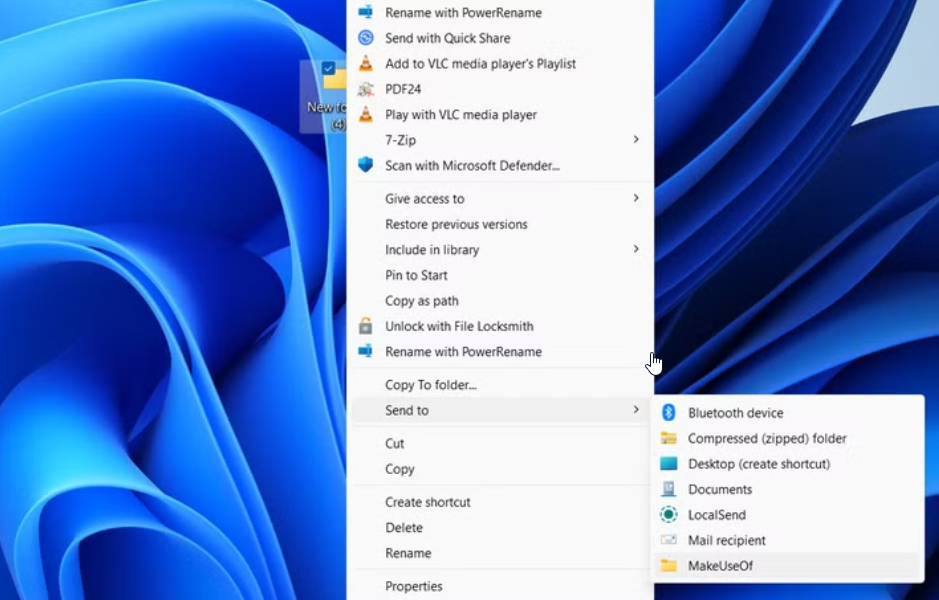This screenshot has height=600, width=939.
Task: Choose Restore previous versions
Action: click(x=456, y=224)
